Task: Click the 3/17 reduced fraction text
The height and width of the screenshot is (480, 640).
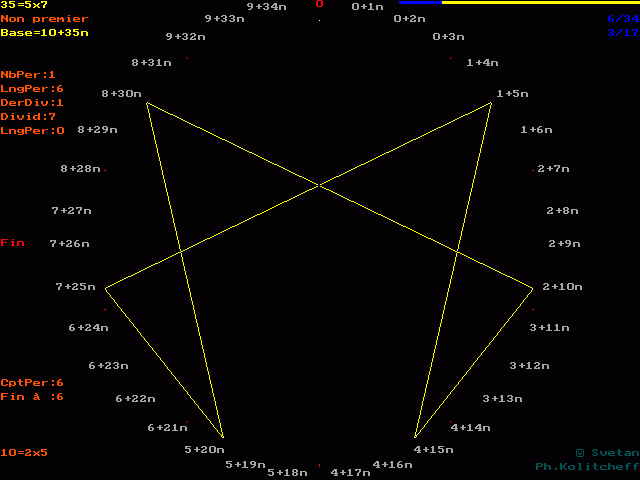Action: 622,33
